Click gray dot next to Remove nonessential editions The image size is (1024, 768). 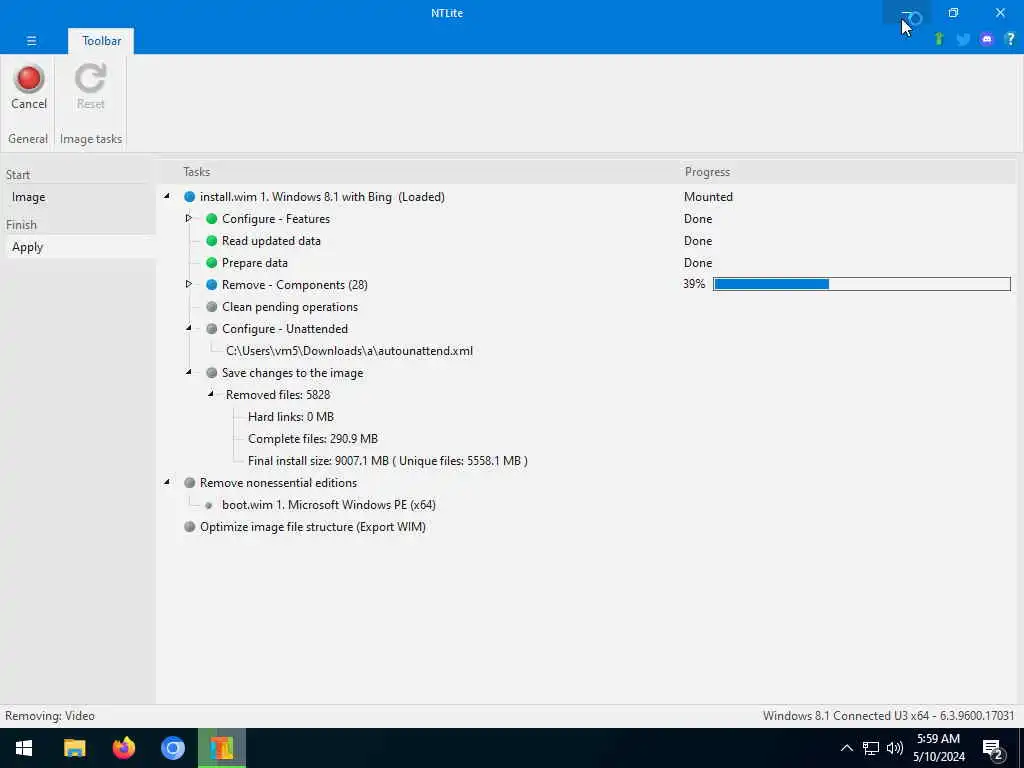click(189, 483)
